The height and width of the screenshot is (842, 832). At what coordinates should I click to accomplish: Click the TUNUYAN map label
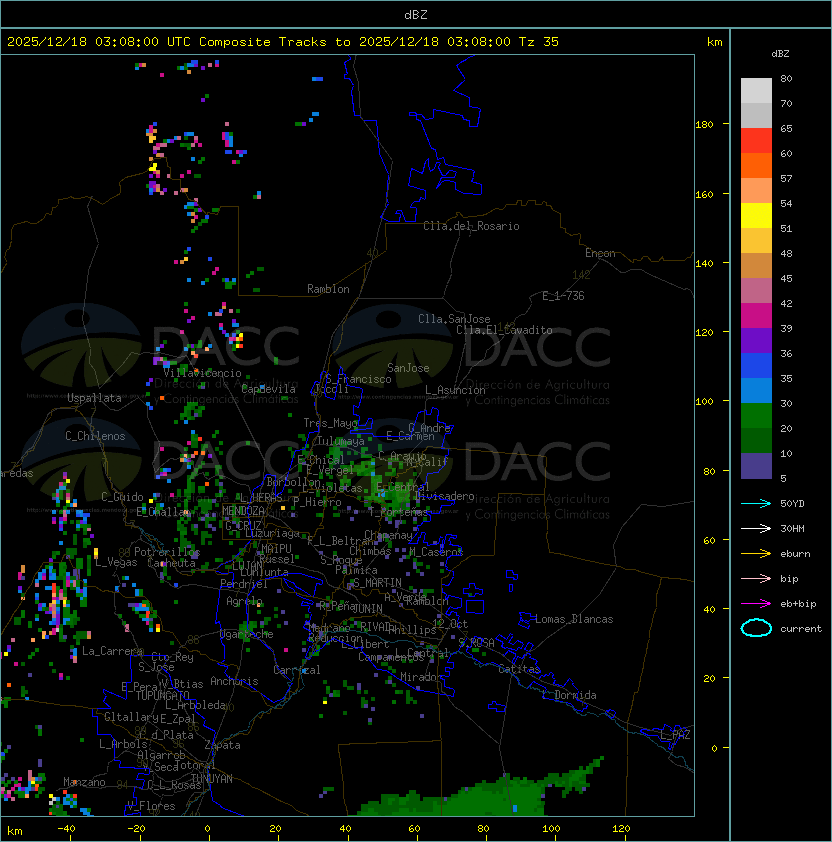[212, 779]
